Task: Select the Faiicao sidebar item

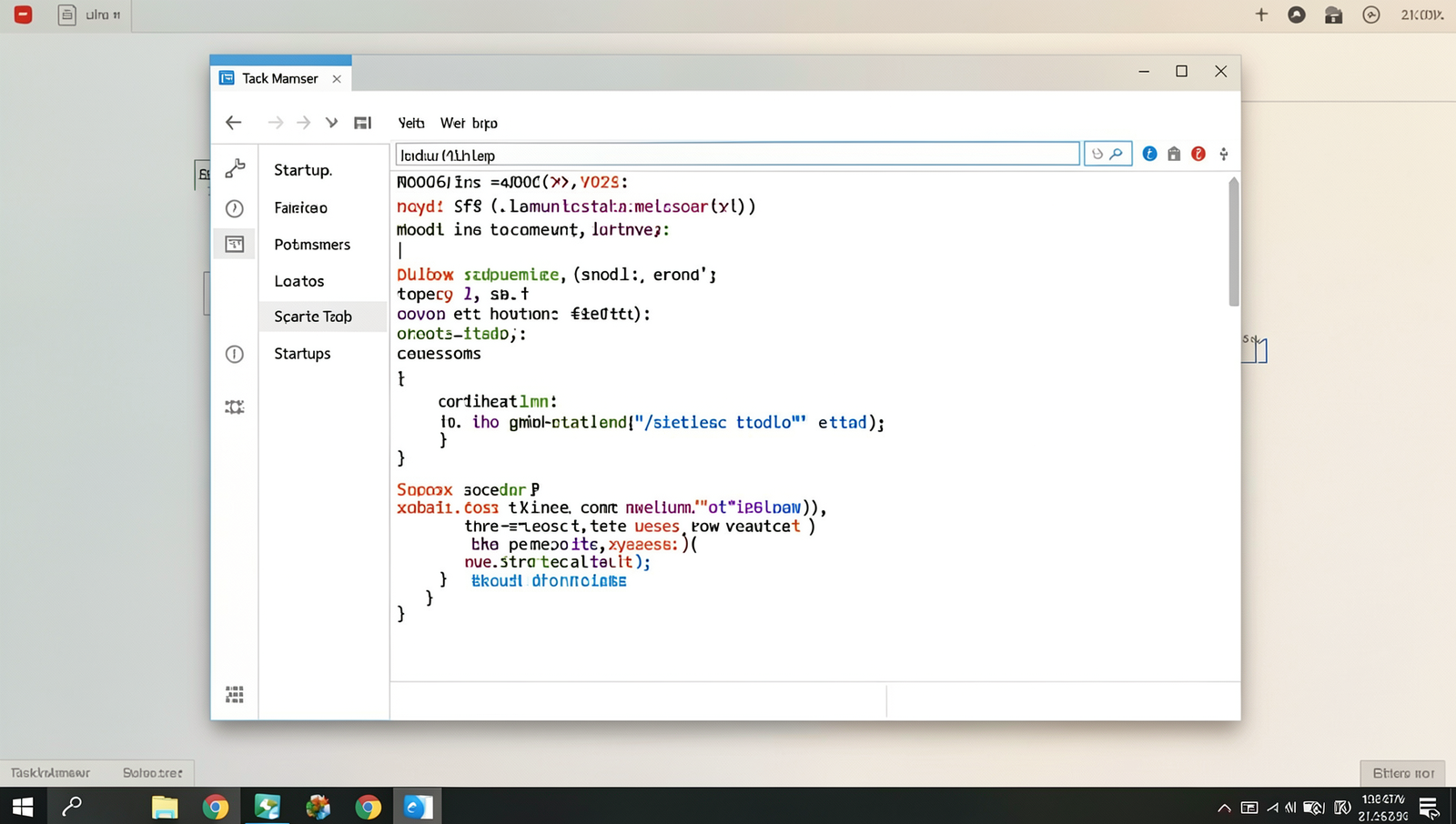Action: (300, 207)
